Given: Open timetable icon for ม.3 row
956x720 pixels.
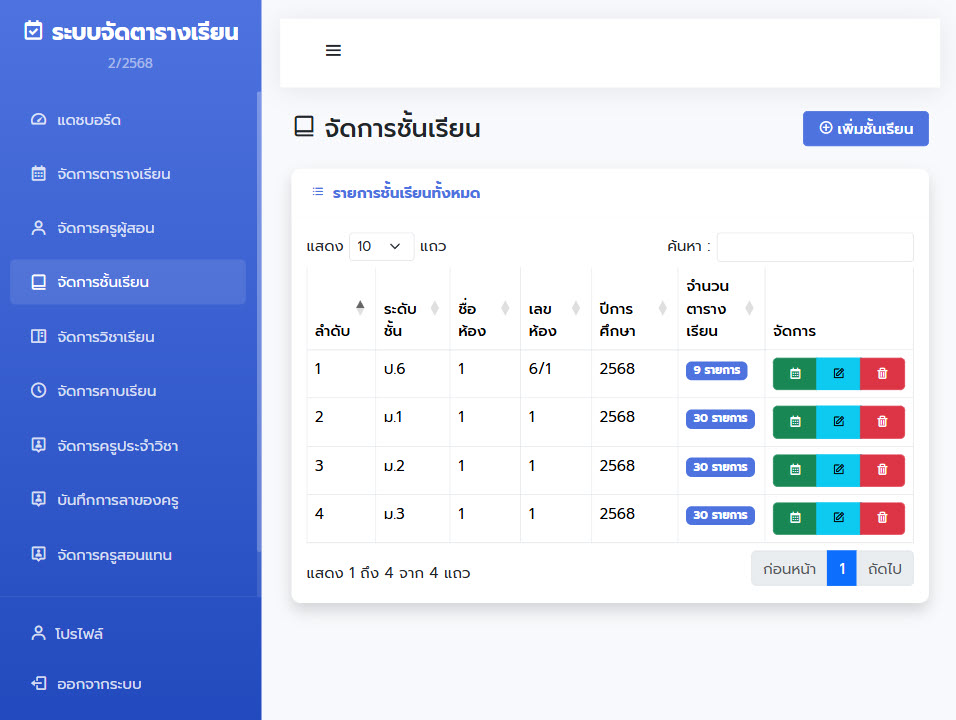Looking at the screenshot, I should coord(795,517).
